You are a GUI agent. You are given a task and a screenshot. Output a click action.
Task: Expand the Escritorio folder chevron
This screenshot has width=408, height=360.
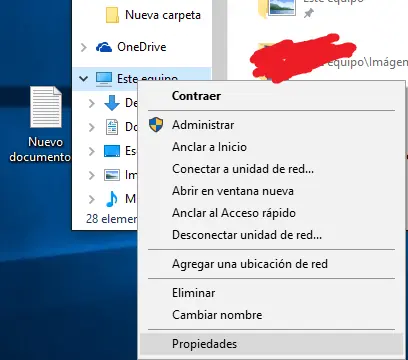pyautogui.click(x=92, y=151)
